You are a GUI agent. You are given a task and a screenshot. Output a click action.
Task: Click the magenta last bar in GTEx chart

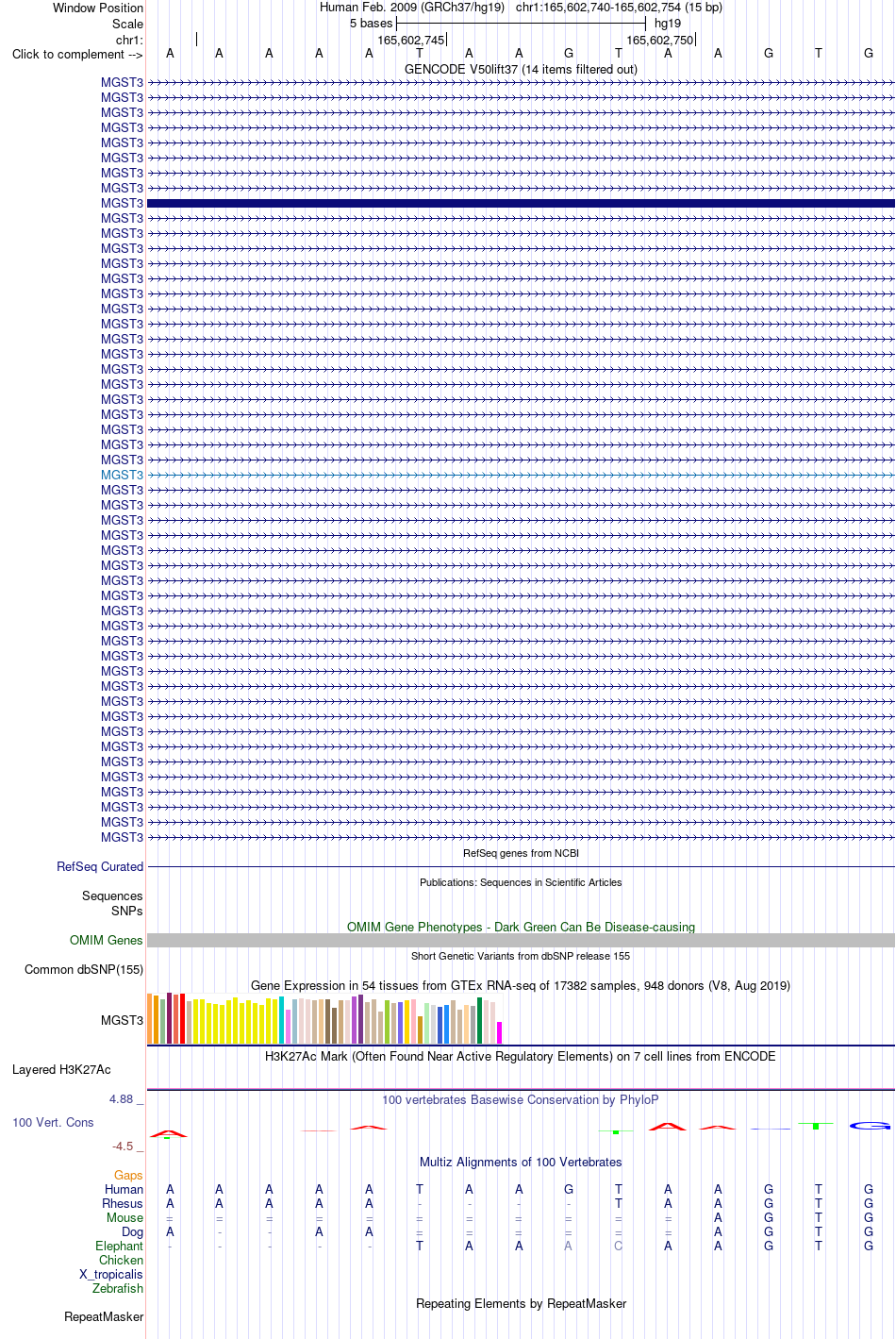point(499,1032)
